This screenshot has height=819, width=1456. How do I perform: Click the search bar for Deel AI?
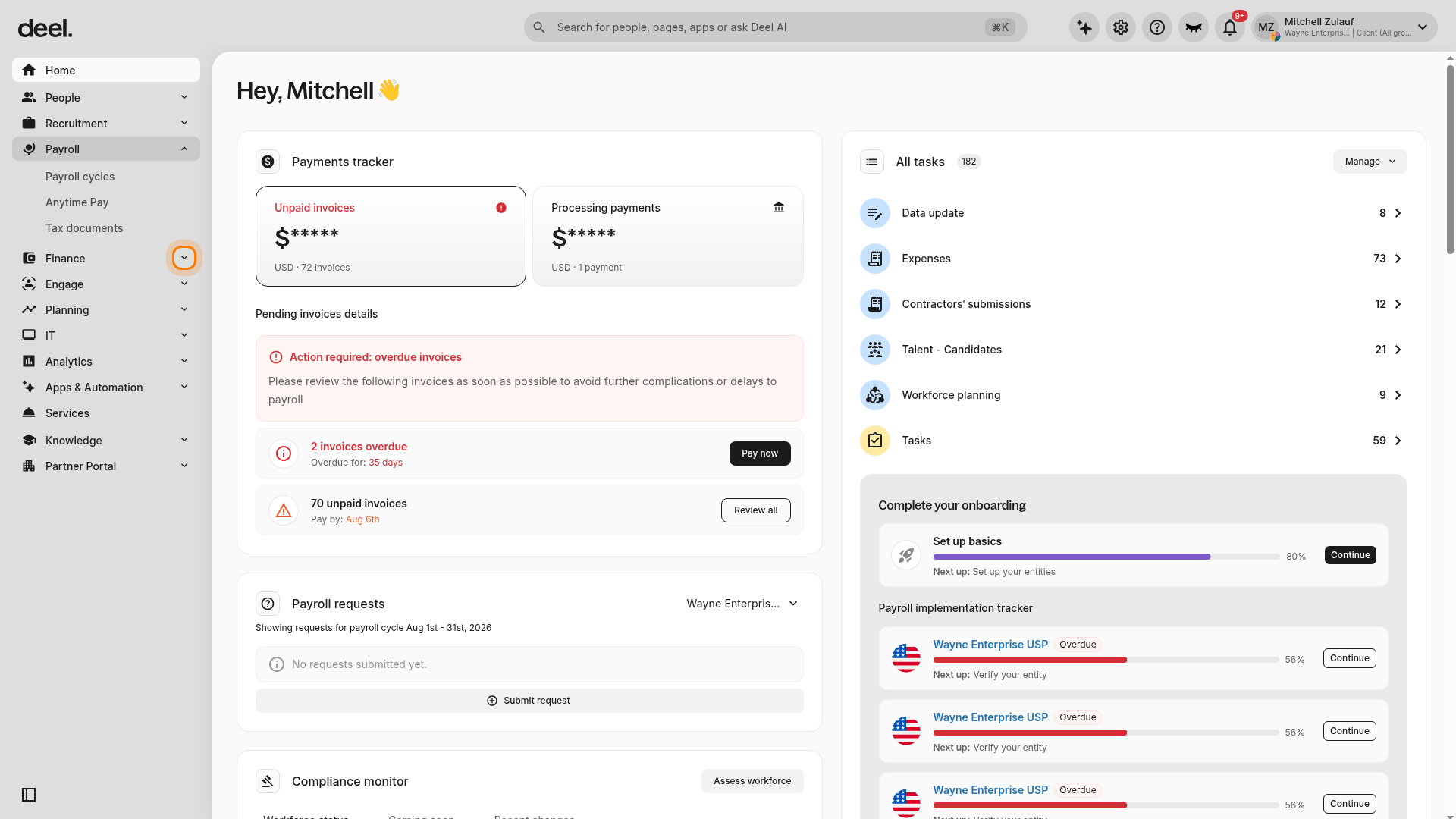tap(775, 27)
